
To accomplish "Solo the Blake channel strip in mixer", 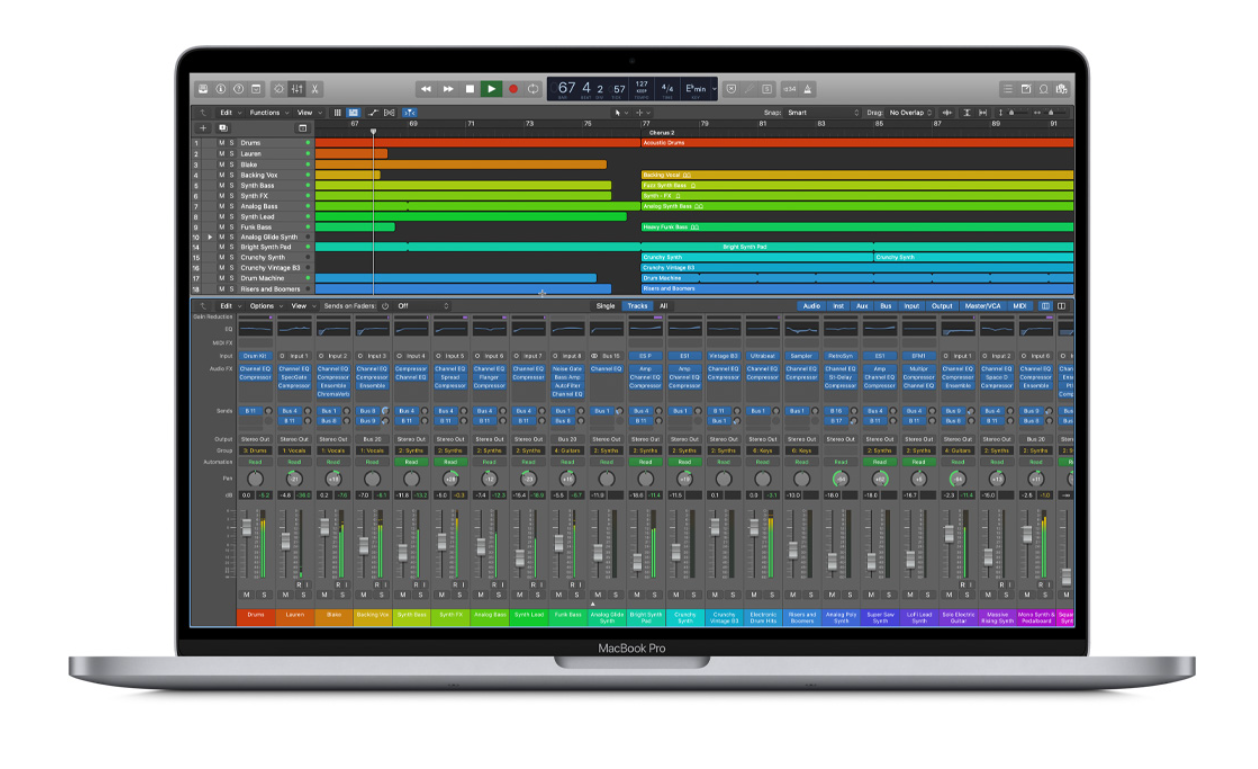I will point(342,594).
